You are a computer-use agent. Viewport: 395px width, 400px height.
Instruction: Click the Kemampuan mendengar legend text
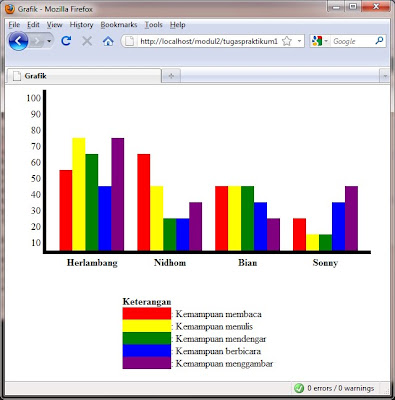click(221, 339)
